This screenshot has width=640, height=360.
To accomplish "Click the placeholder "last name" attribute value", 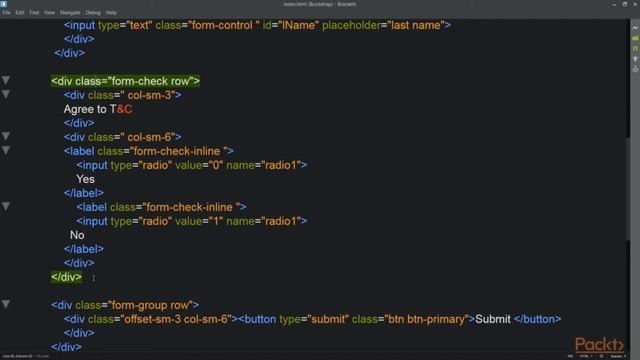I will (416, 25).
